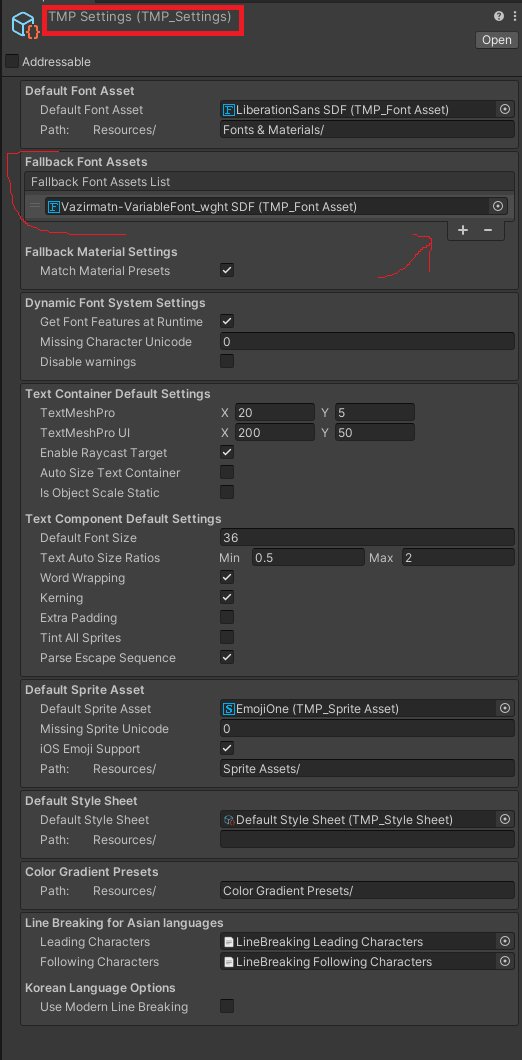Toggle Get Font Features at Runtime
Image resolution: width=522 pixels, height=1060 pixels.
(227, 321)
